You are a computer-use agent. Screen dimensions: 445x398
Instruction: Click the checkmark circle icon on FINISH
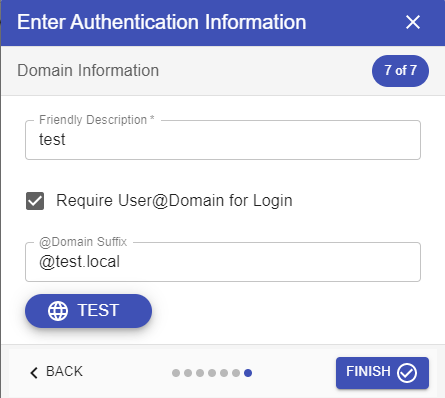tap(407, 373)
